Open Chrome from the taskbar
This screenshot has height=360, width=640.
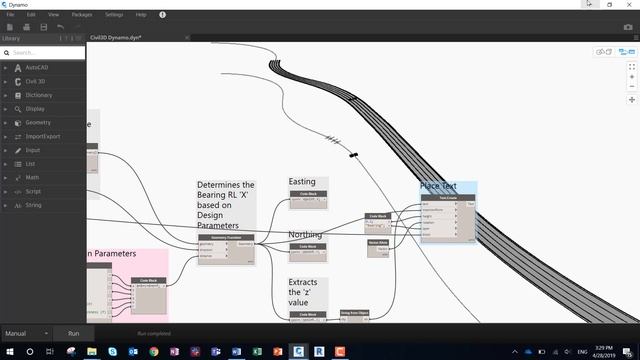tap(154, 351)
